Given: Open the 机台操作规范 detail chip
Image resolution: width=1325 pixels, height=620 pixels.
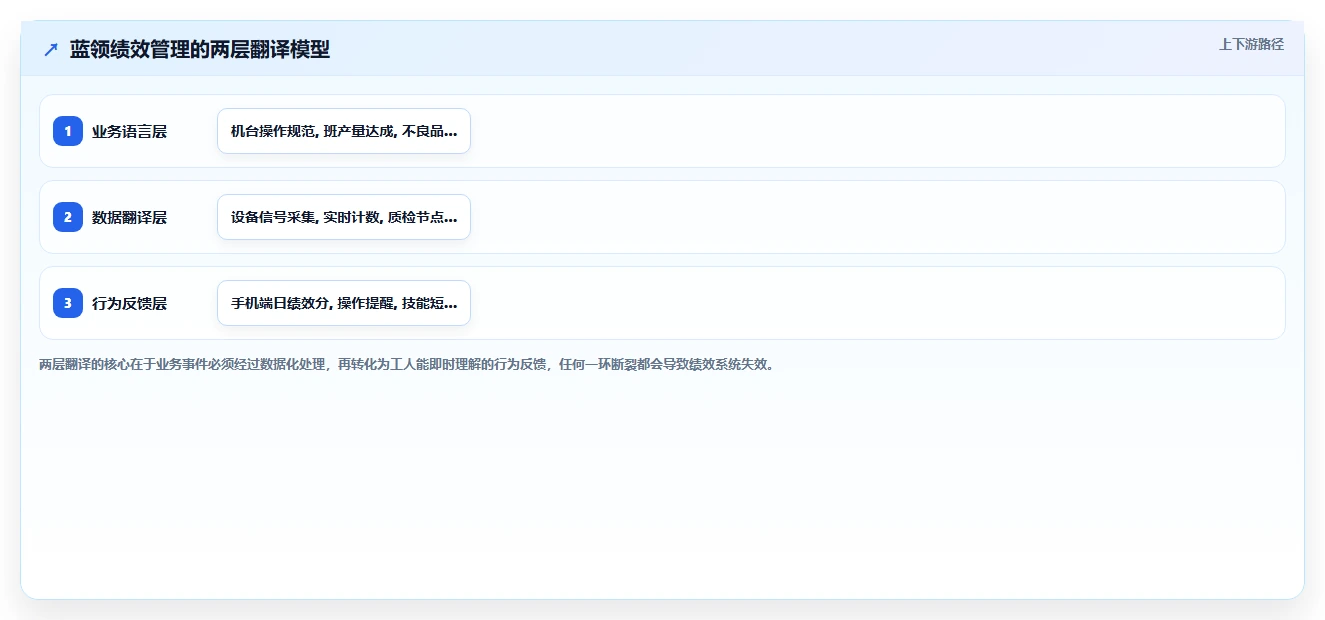Looking at the screenshot, I should [344, 131].
